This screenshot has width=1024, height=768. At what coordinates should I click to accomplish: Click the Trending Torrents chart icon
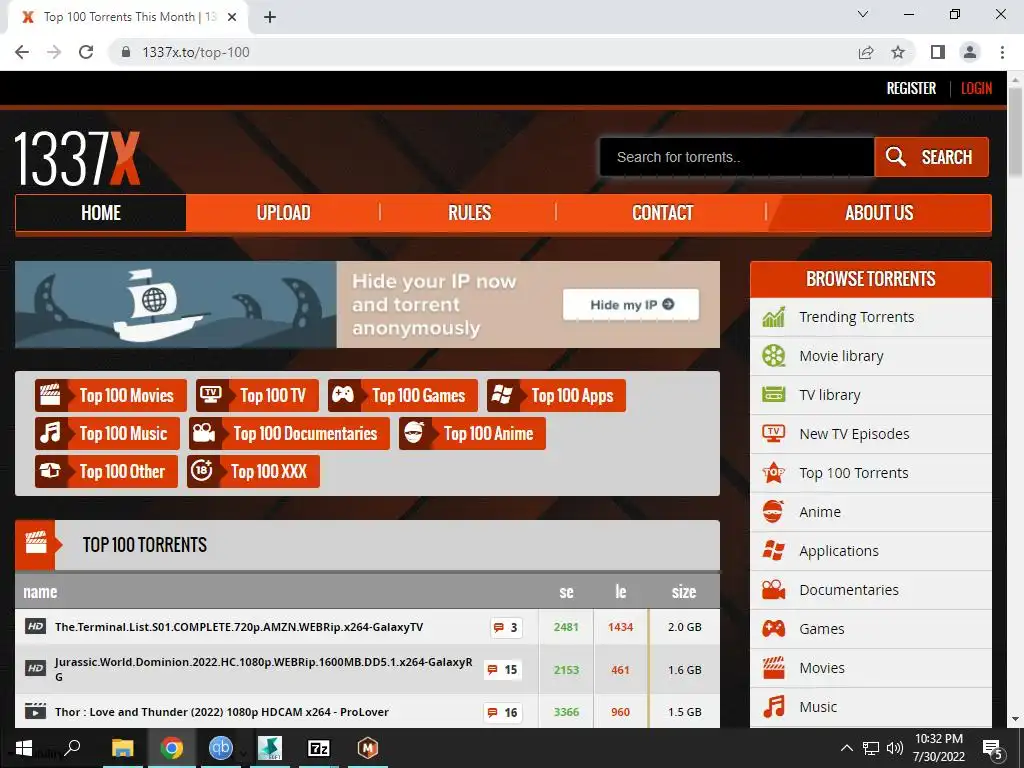(774, 317)
